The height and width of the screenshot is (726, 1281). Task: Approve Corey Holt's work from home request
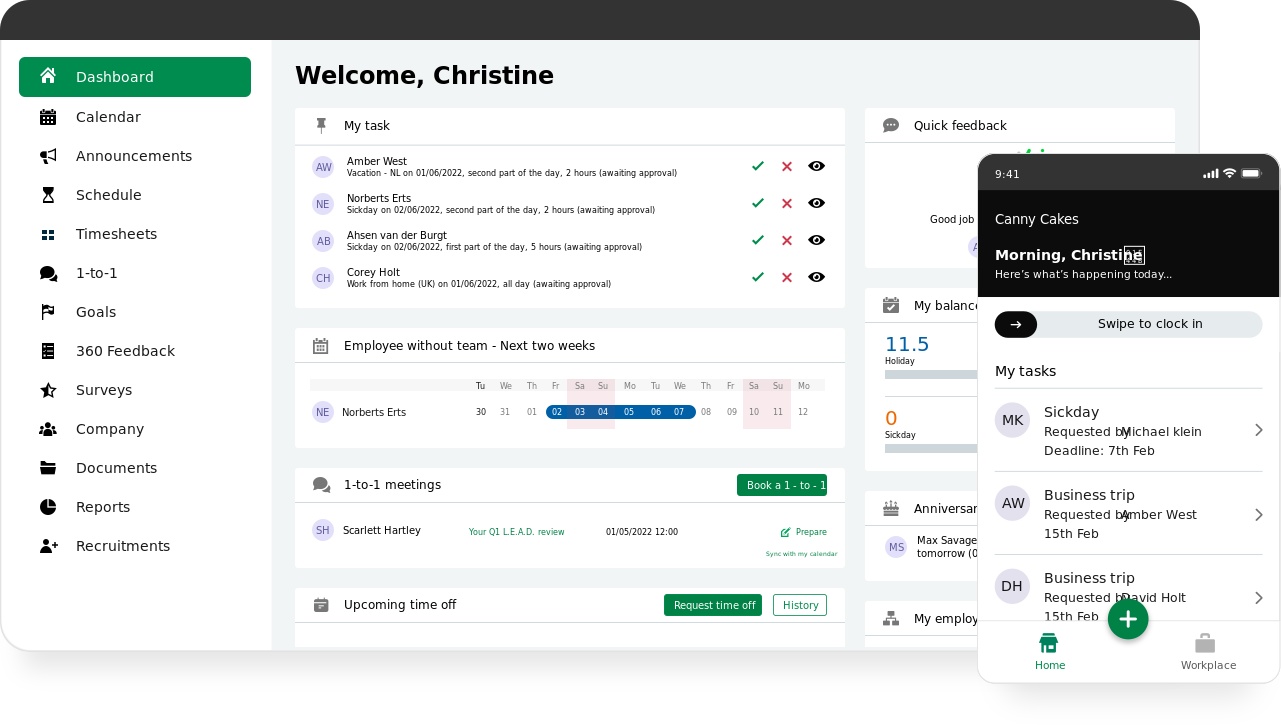tap(758, 277)
